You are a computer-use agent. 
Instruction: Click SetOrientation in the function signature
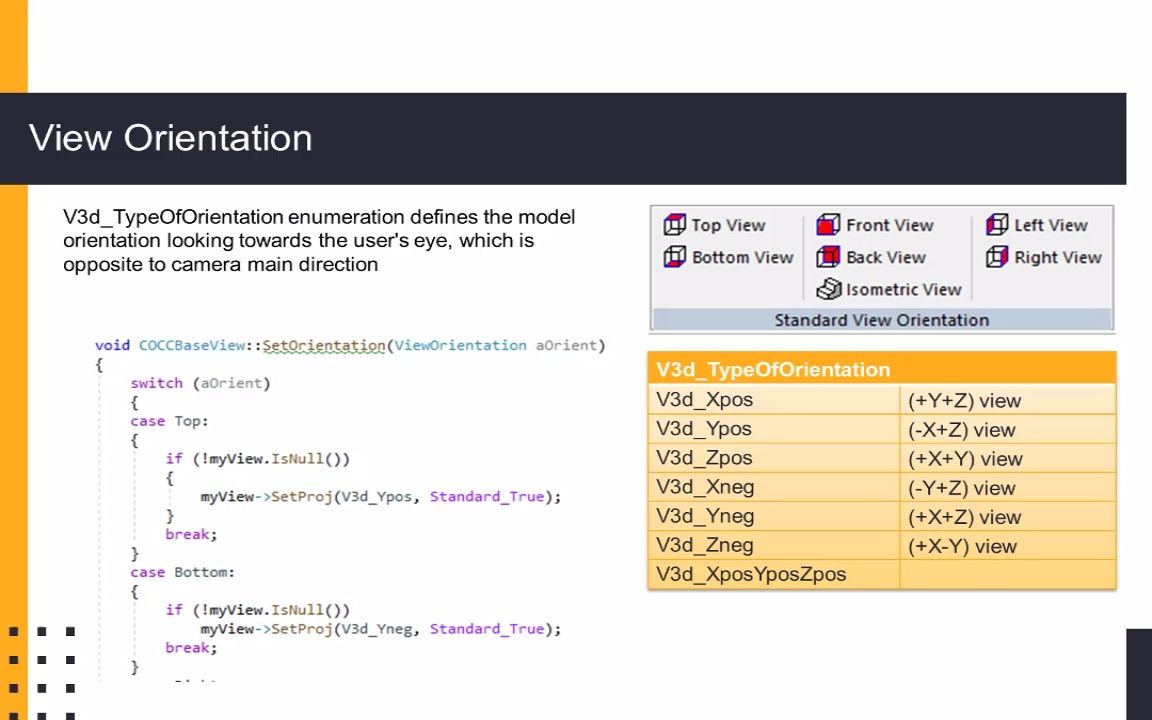pyautogui.click(x=323, y=345)
